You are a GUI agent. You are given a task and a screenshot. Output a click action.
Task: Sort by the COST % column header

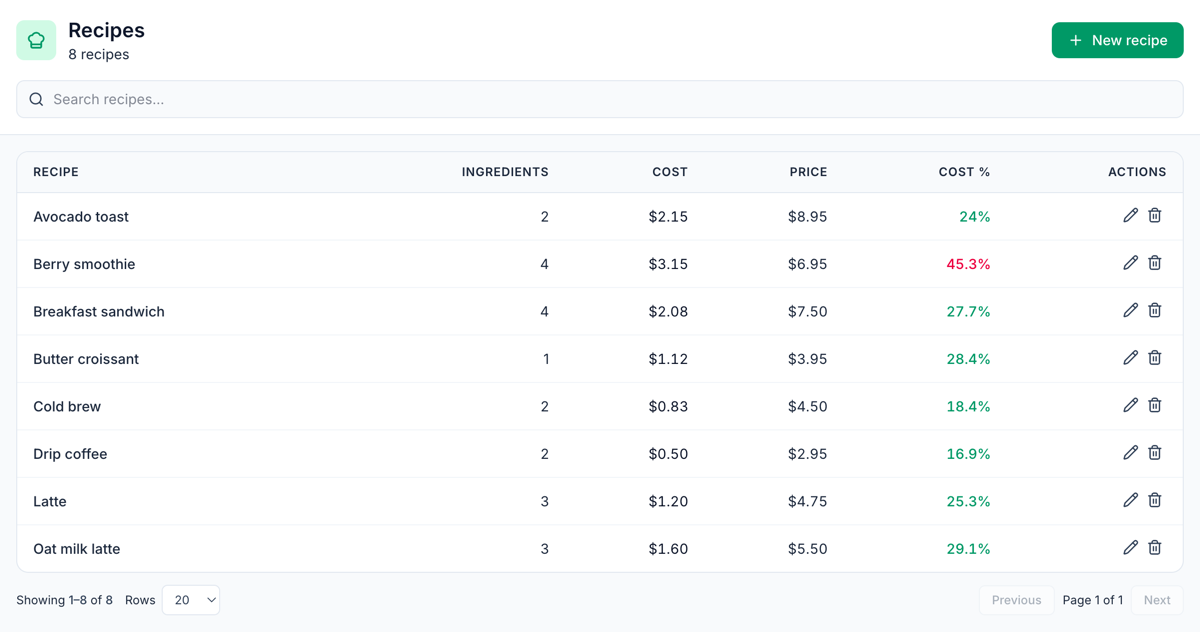click(x=964, y=172)
